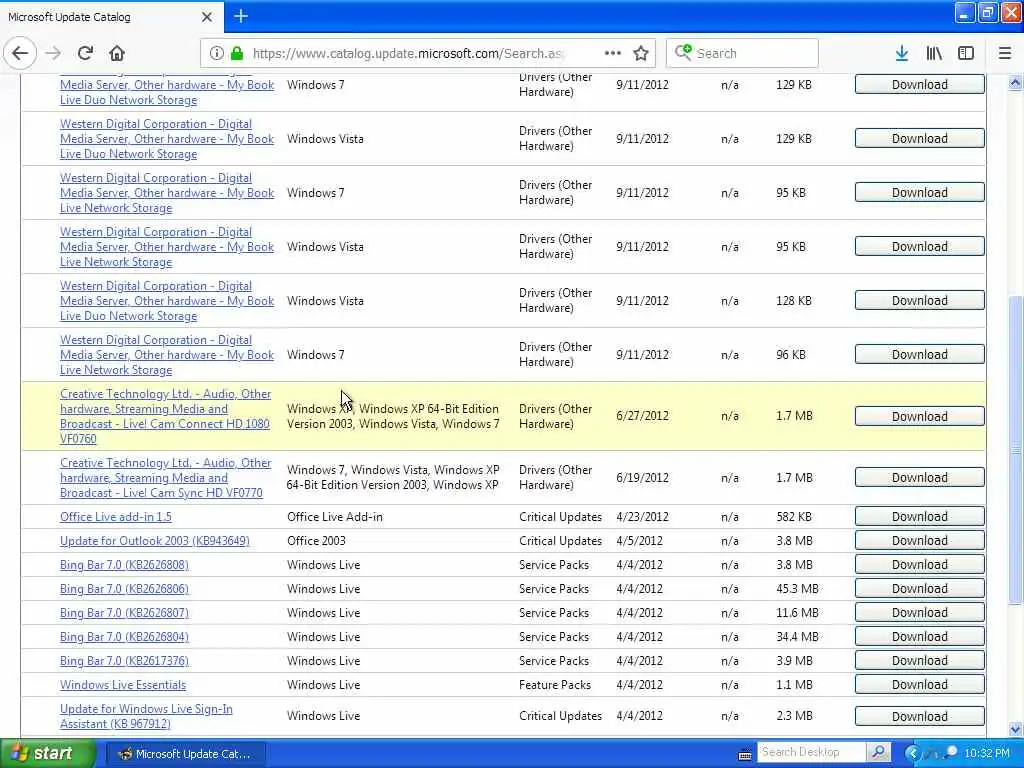This screenshot has height=768, width=1024.
Task: Download Bing Bar 7.0 KB2626804
Action: pos(920,637)
